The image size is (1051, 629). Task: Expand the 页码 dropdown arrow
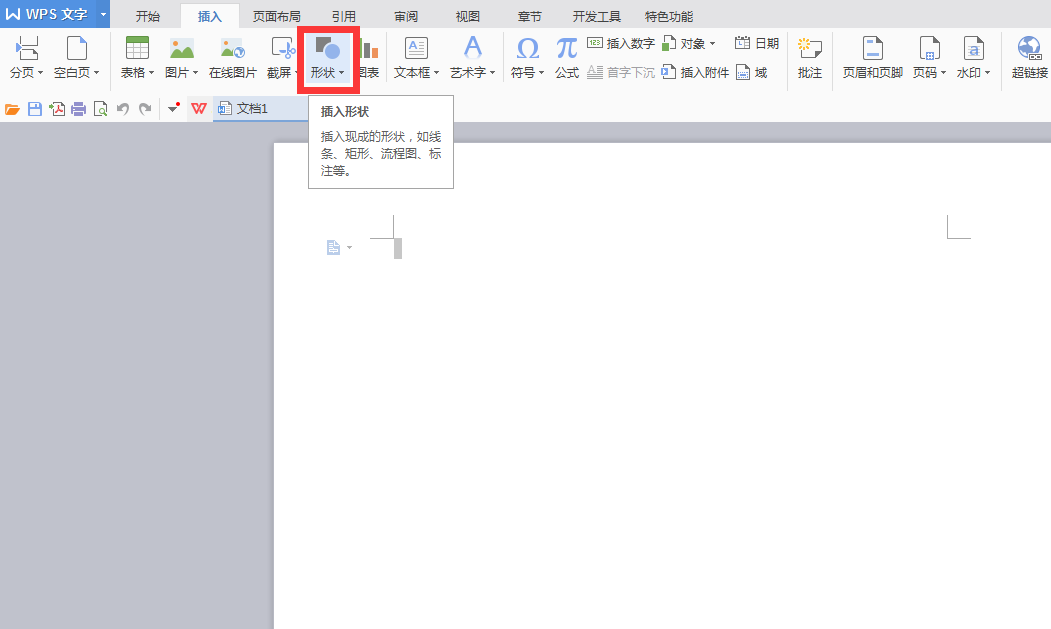coord(943,72)
